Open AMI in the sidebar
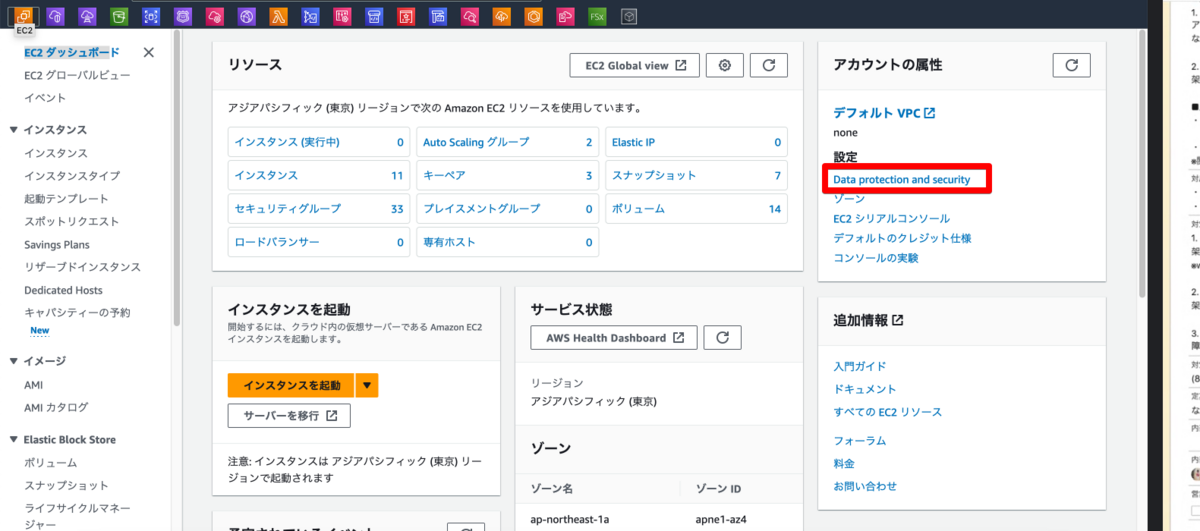The height and width of the screenshot is (531, 1200). tap(33, 385)
